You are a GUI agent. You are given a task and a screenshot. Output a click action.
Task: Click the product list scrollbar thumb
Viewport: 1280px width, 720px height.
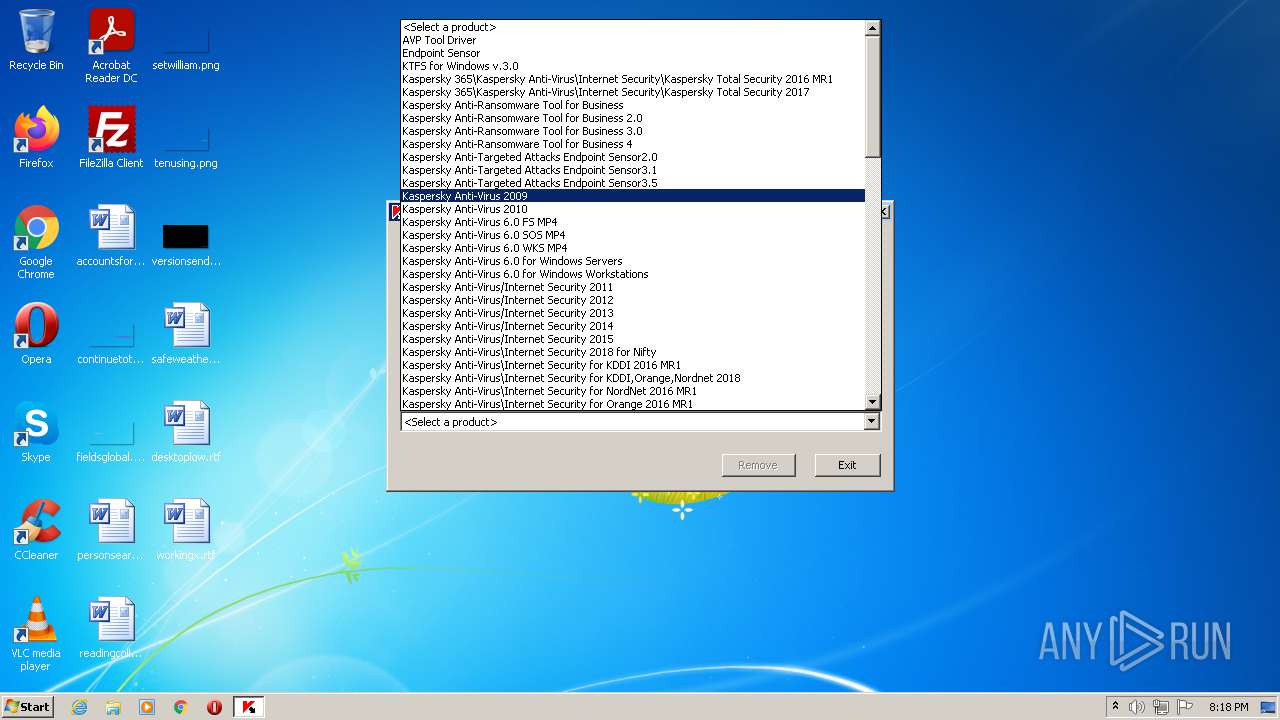click(872, 96)
